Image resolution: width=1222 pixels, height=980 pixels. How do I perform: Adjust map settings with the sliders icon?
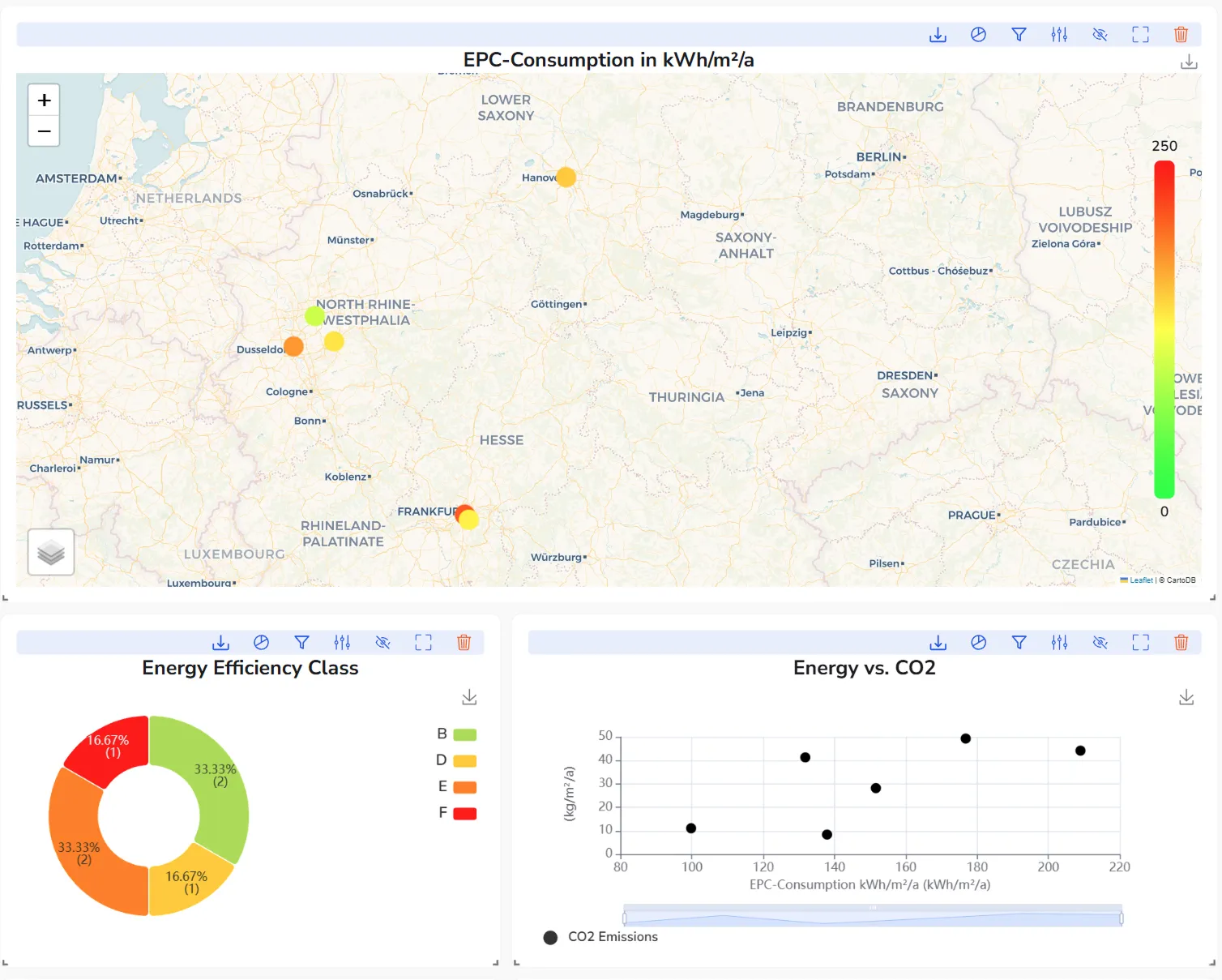1058,34
